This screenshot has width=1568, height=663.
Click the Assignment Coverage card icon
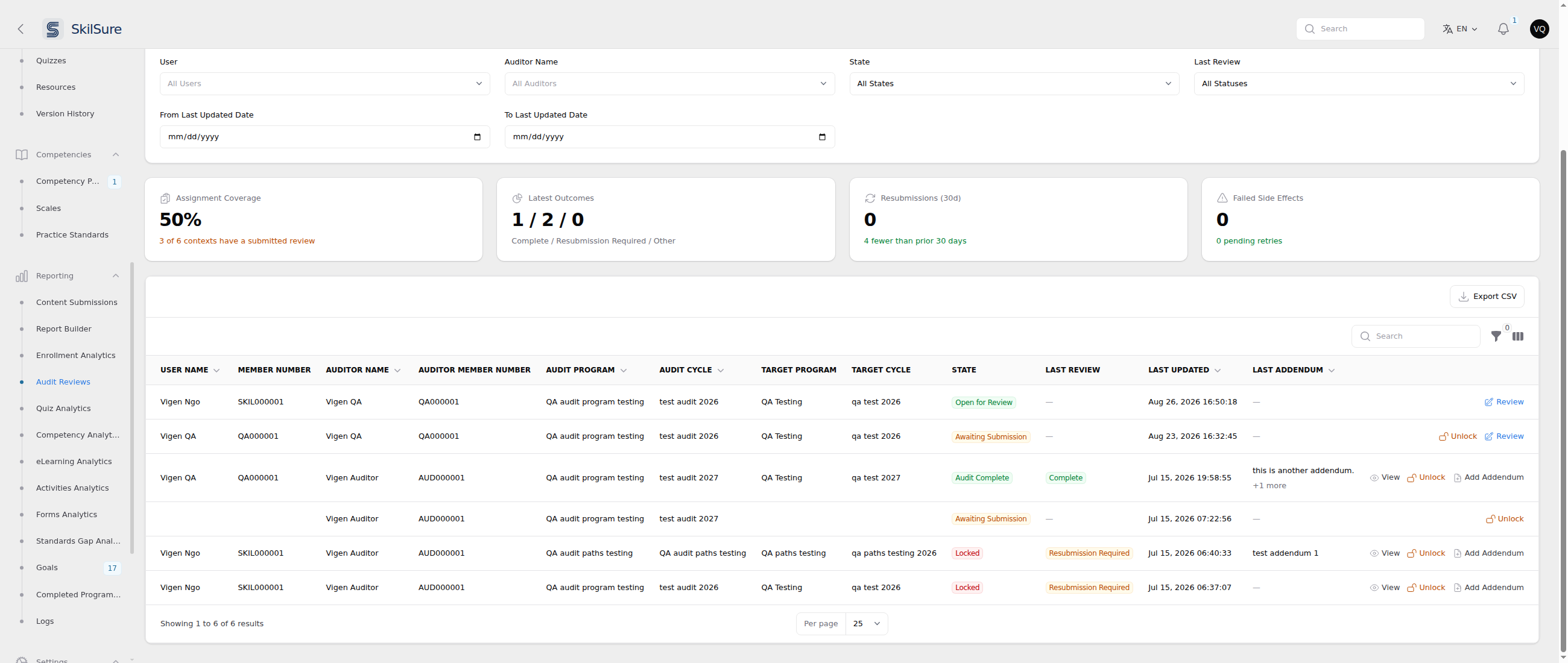click(x=165, y=198)
